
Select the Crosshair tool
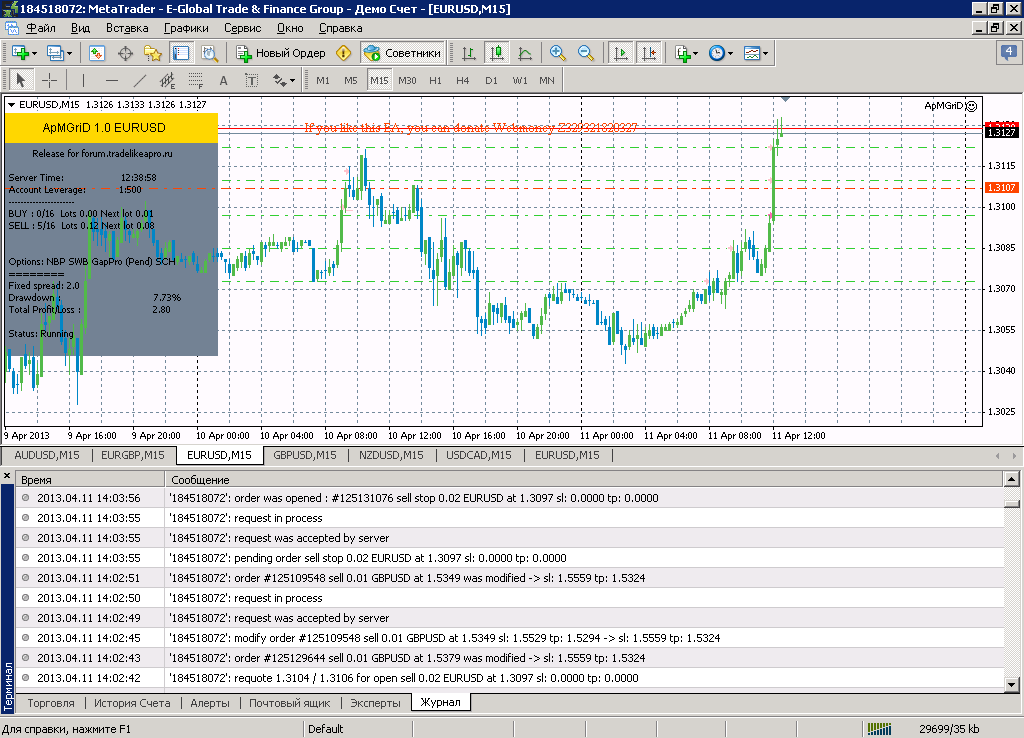click(49, 80)
